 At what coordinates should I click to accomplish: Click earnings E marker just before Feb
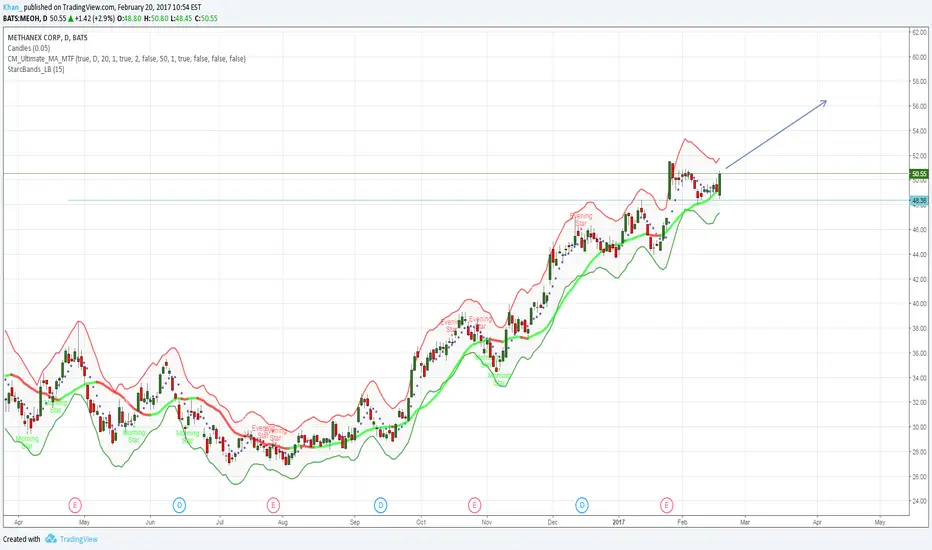coord(666,505)
